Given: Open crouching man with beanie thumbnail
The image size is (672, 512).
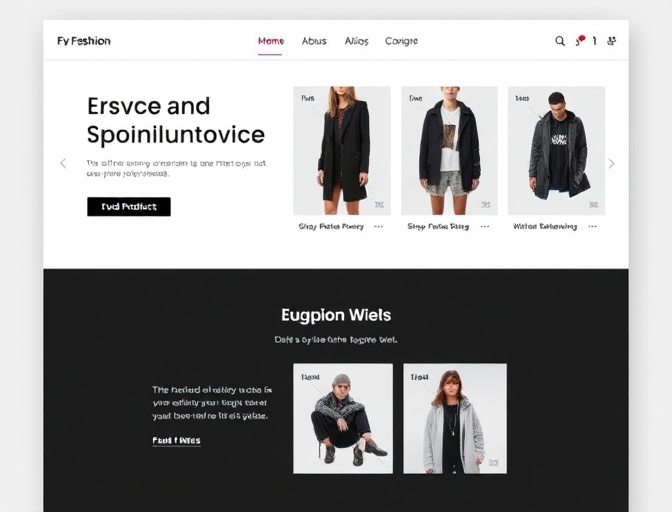Looking at the screenshot, I should click(x=343, y=419).
